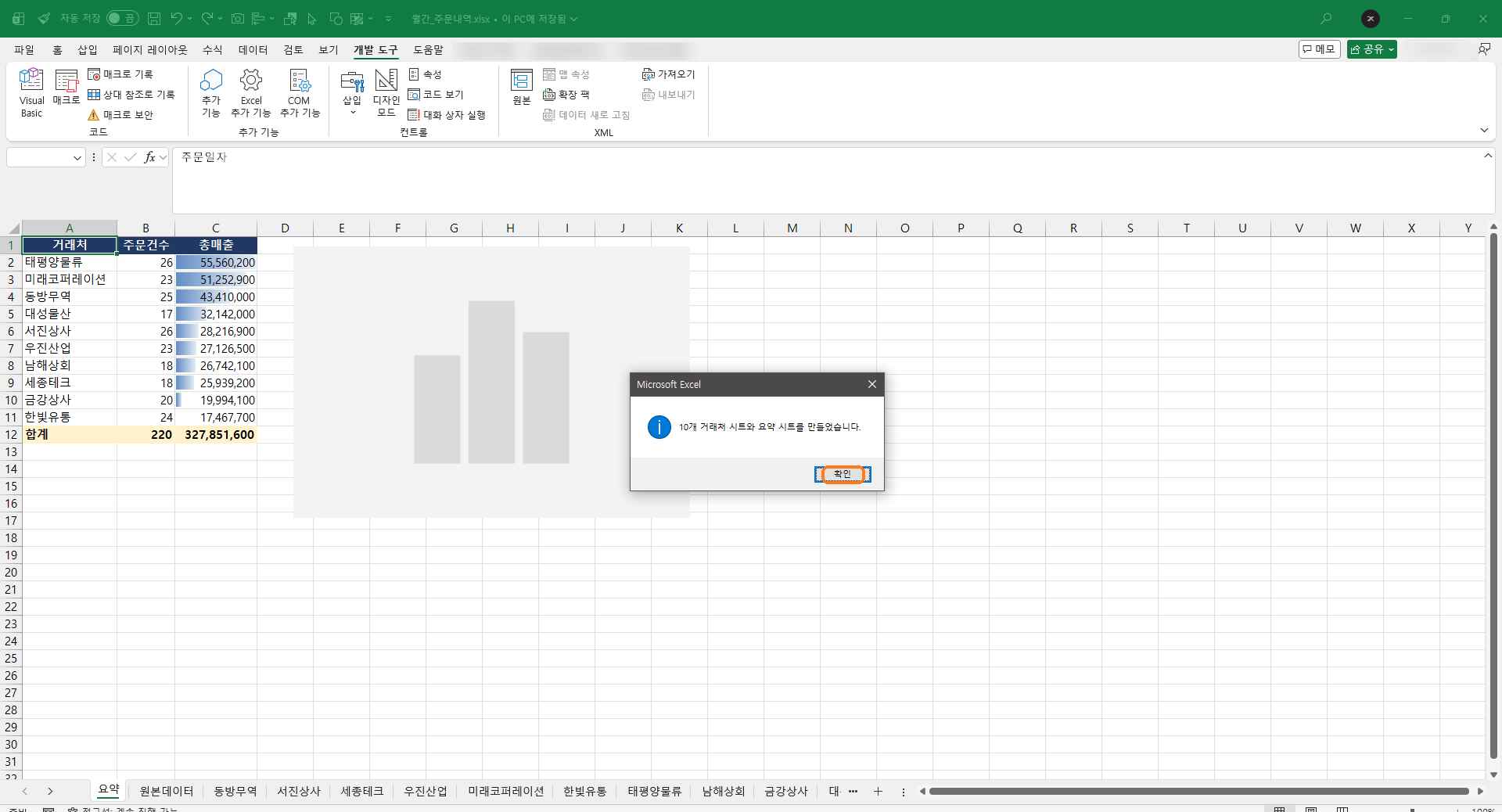Viewport: 1502px width, 812px height.
Task: Open XML Expansion Packs (확장 팩)
Action: (566, 95)
